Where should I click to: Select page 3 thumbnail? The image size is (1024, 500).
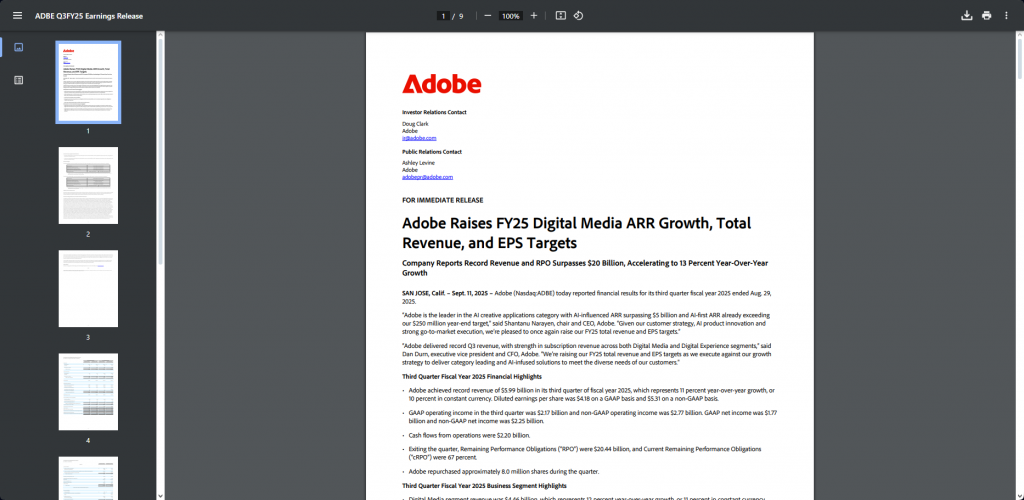pyautogui.click(x=88, y=289)
